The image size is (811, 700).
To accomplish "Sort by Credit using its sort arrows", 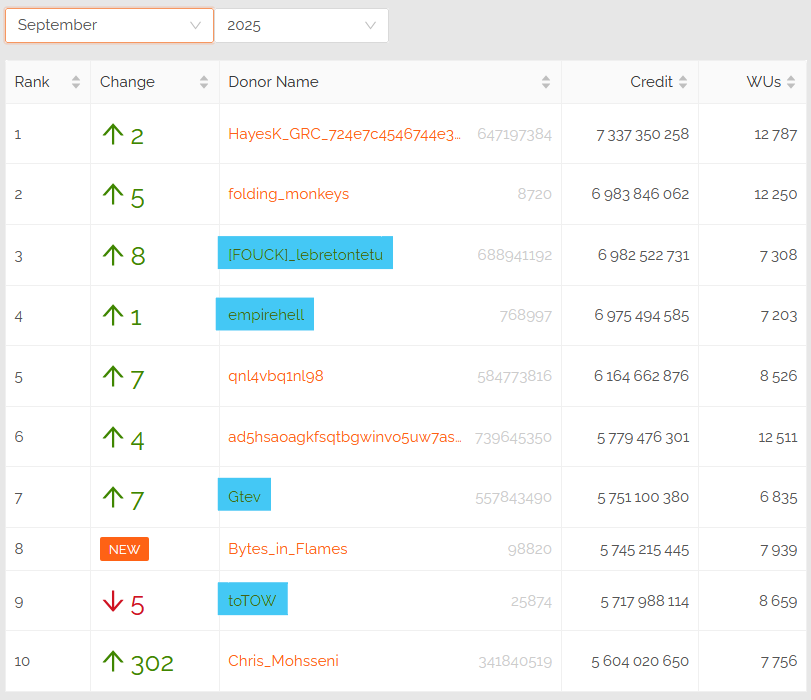I will [x=683, y=82].
